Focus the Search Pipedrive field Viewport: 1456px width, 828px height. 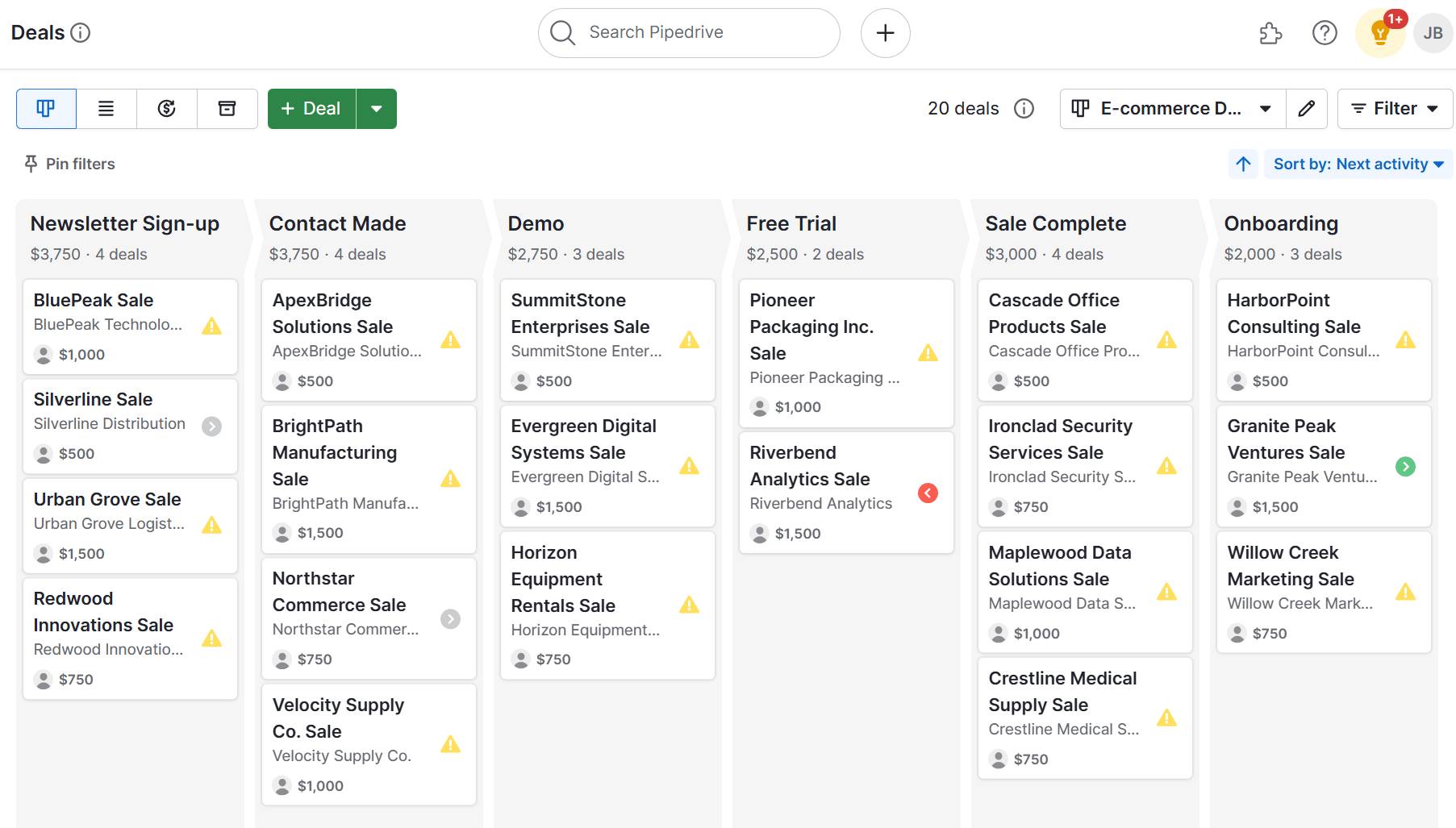click(689, 33)
